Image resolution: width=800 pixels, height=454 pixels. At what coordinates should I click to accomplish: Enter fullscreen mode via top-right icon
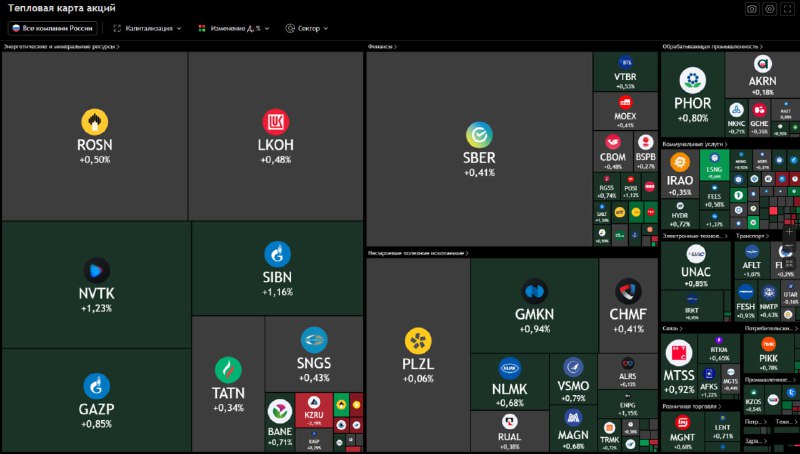tap(787, 9)
